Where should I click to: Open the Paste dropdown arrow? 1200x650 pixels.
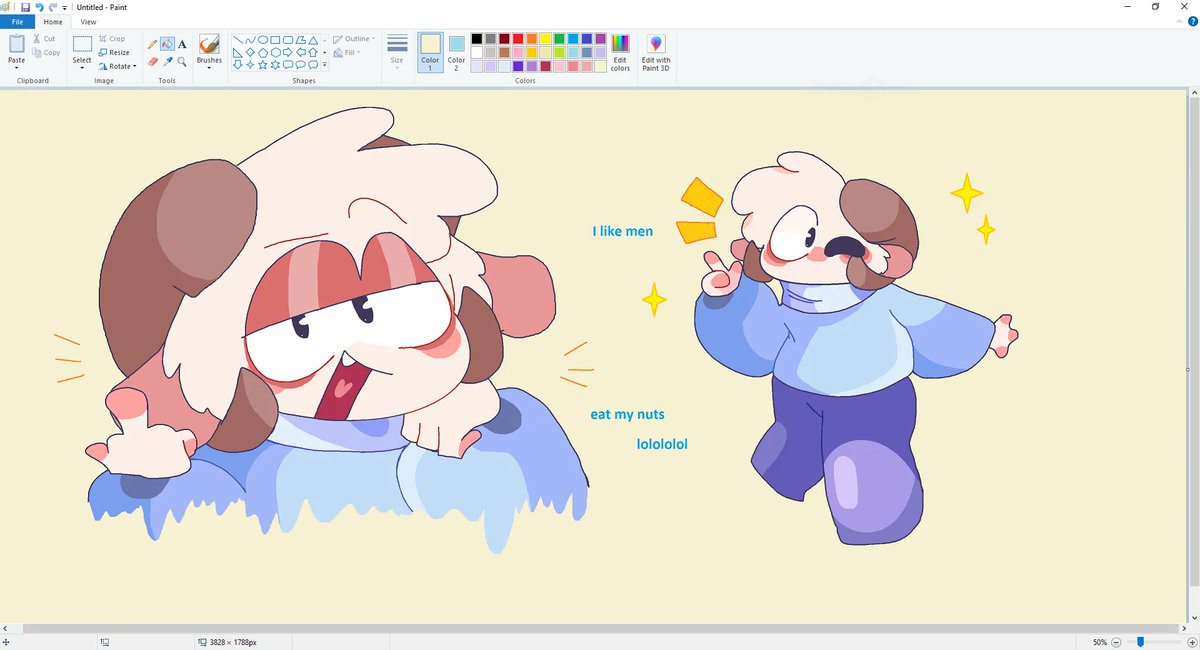coord(17,68)
